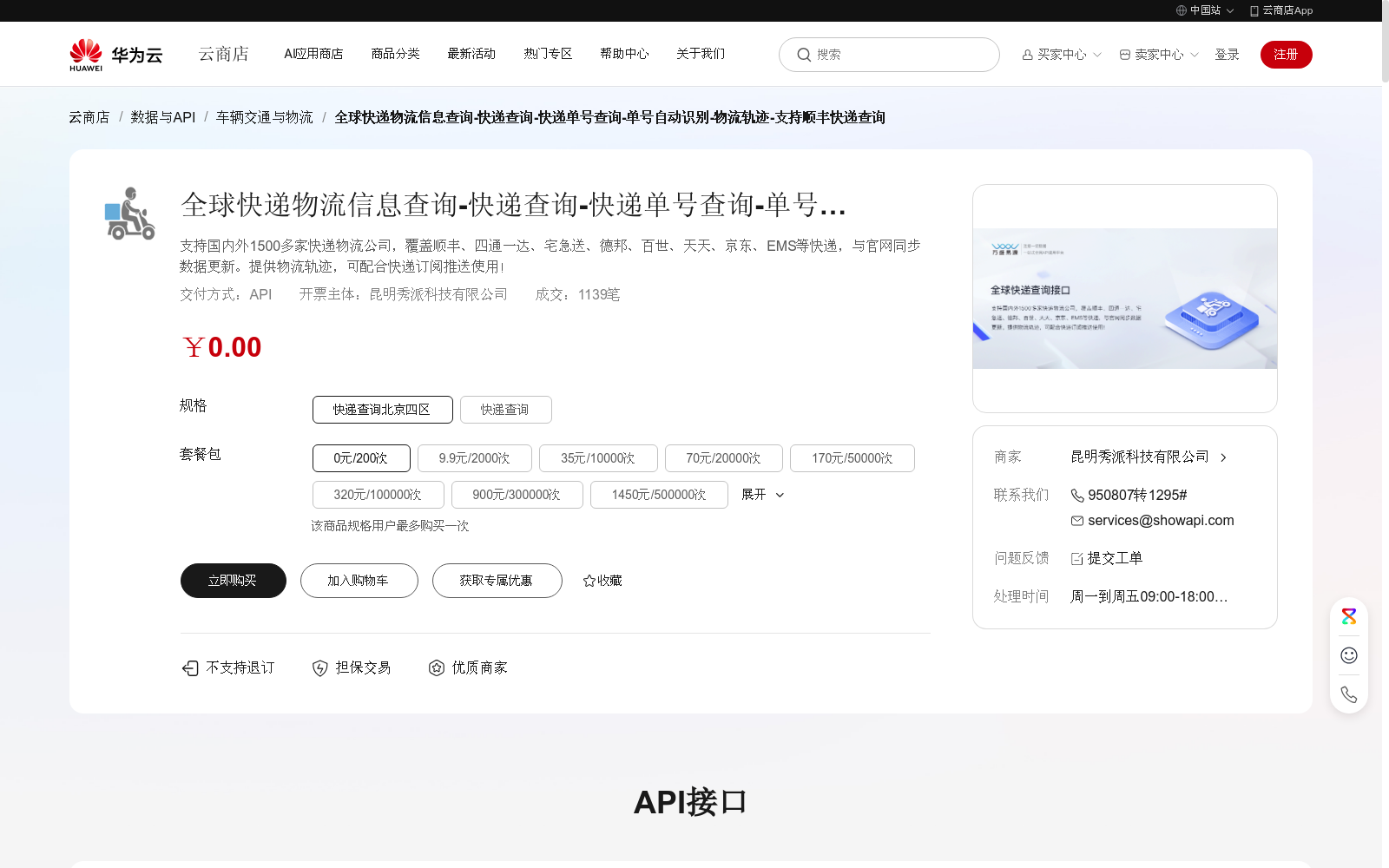Click the delivery scooter product icon
1389x868 pixels.
130,214
